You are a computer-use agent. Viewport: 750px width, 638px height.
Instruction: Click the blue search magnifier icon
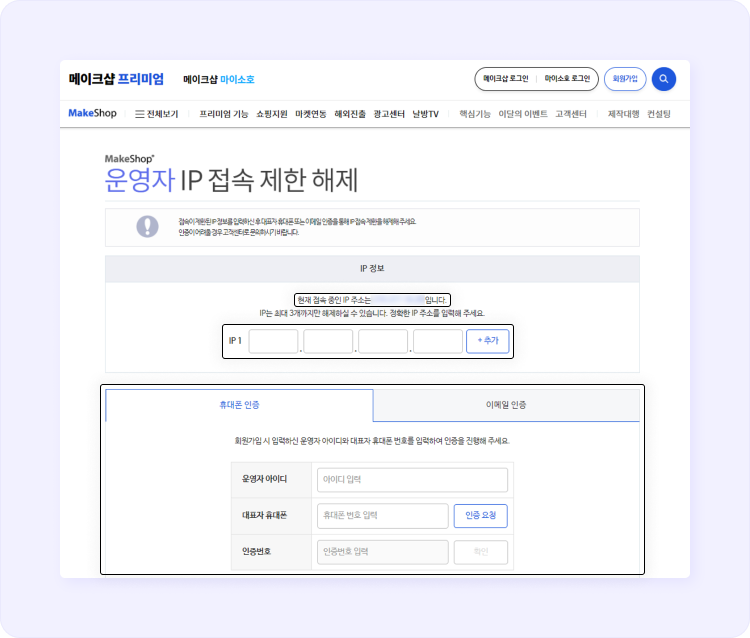664,79
